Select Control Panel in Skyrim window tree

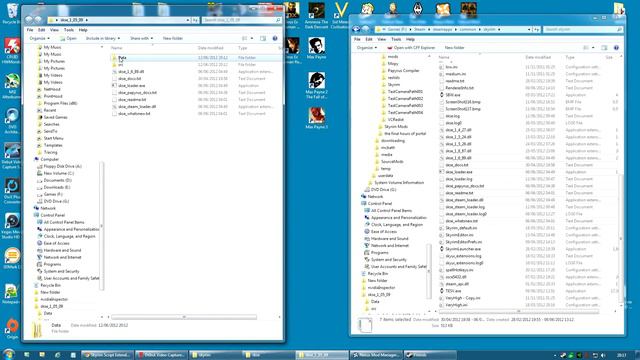[x=380, y=203]
